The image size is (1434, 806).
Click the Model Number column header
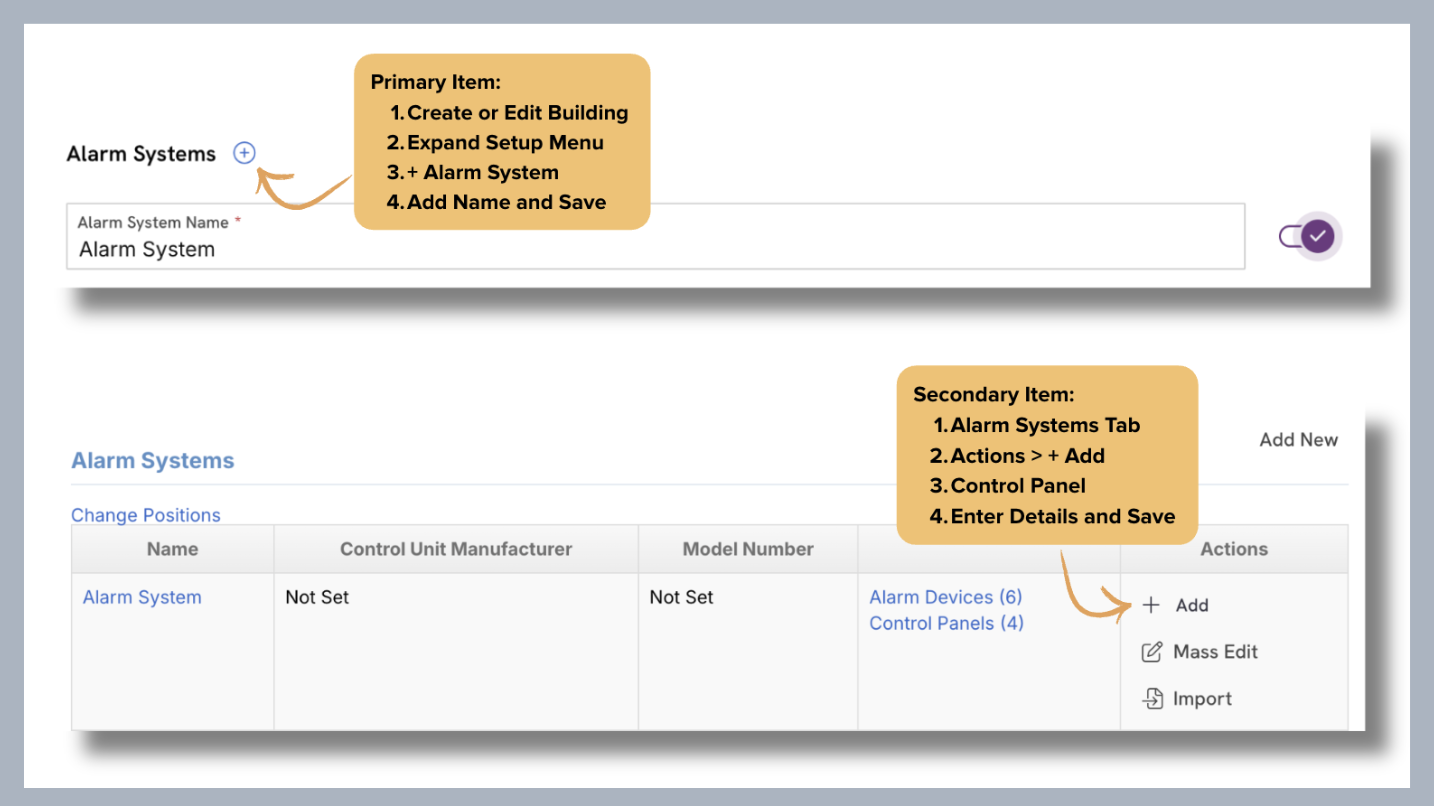[748, 549]
